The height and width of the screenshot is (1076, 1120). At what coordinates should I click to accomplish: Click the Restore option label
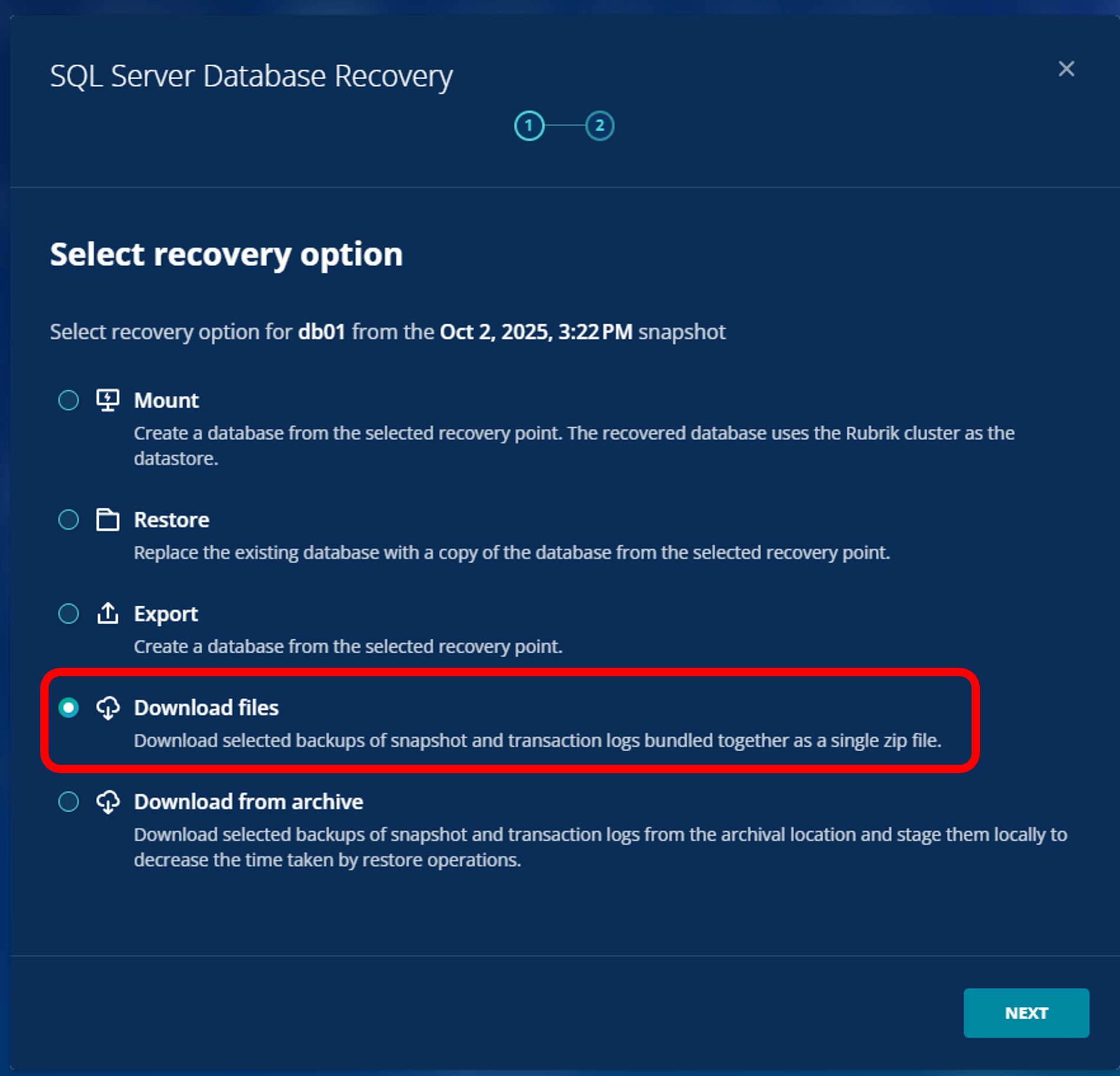click(x=171, y=520)
